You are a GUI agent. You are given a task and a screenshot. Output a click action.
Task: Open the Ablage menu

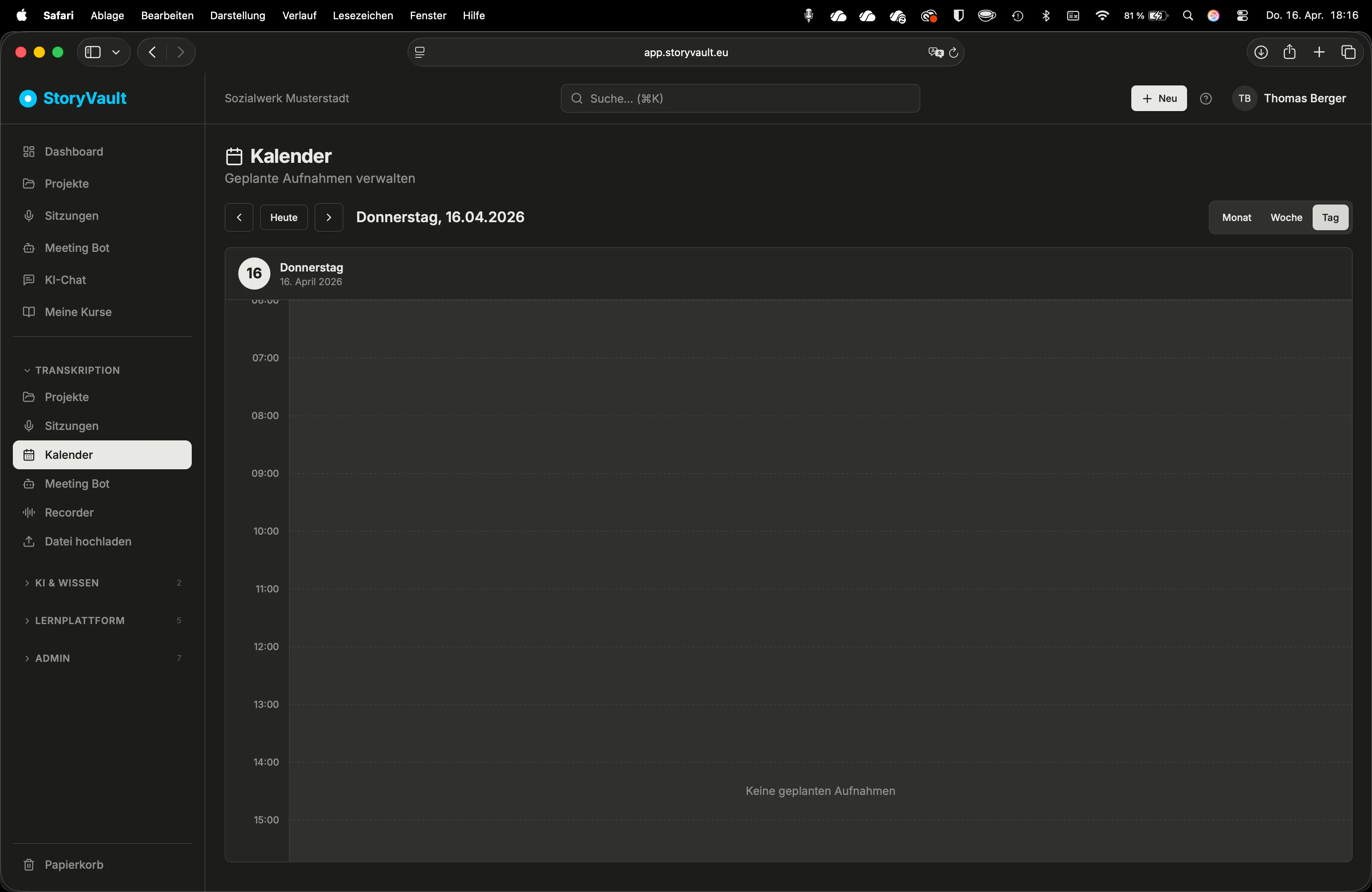click(x=107, y=16)
